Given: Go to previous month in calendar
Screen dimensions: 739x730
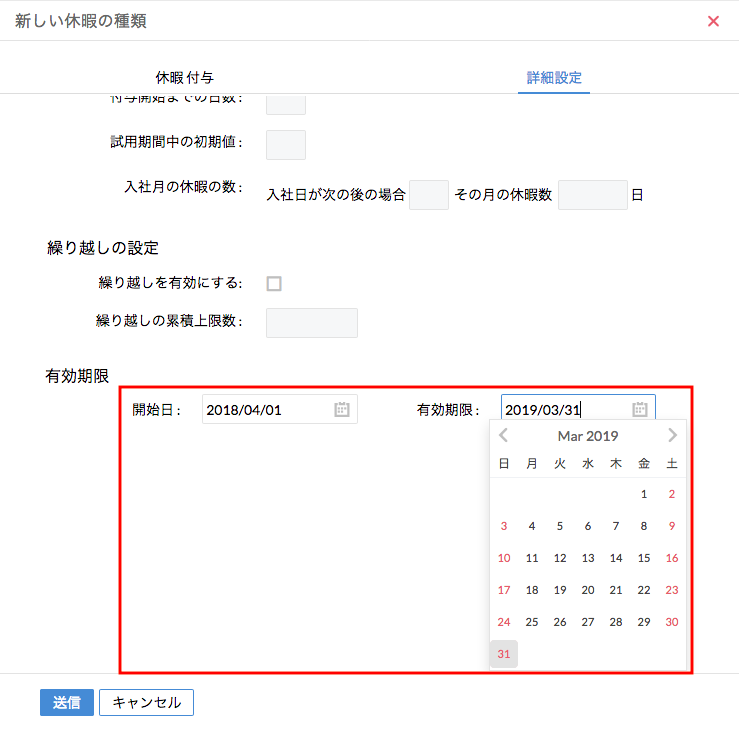Looking at the screenshot, I should (x=503, y=435).
